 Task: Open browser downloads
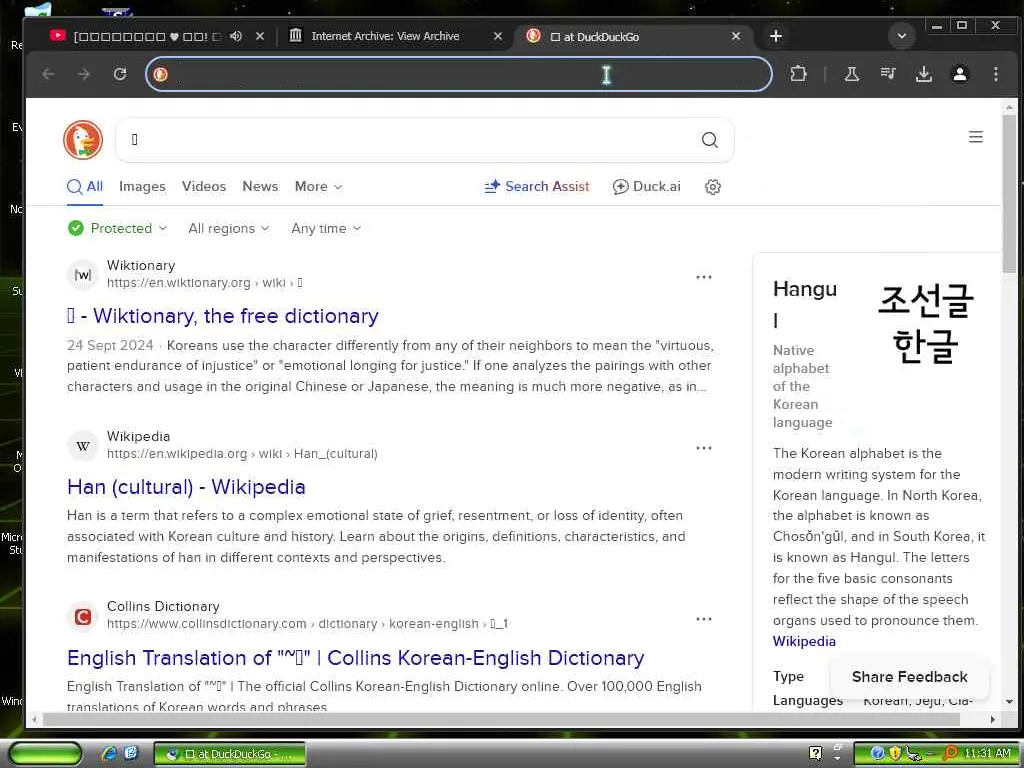pos(923,74)
